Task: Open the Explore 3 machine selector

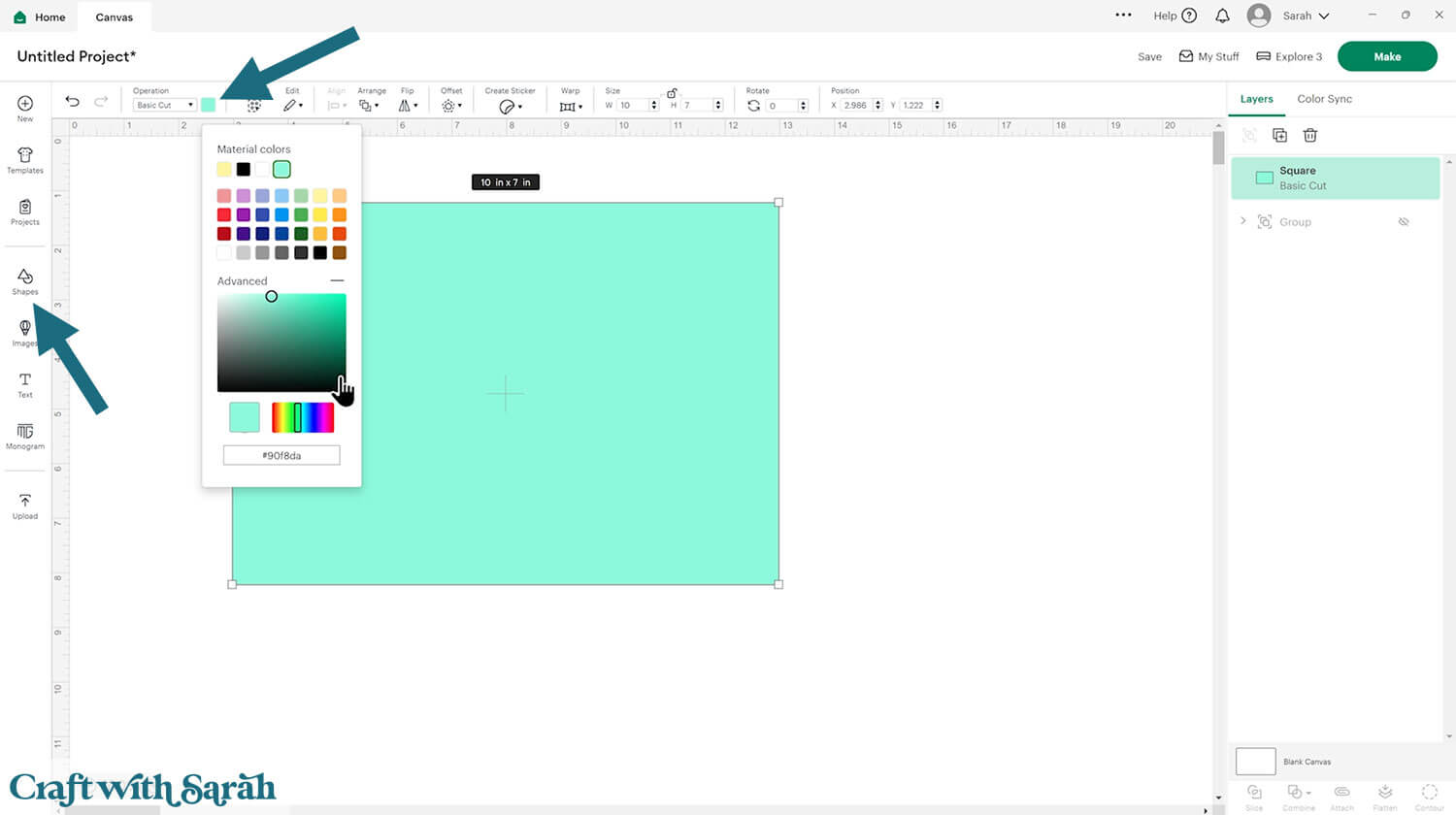Action: [x=1289, y=56]
